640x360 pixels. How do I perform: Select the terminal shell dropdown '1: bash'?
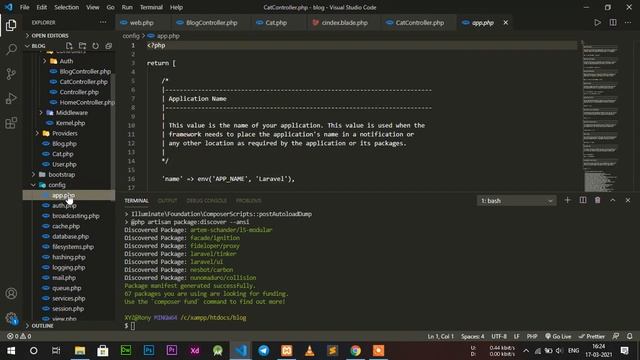[x=516, y=201]
